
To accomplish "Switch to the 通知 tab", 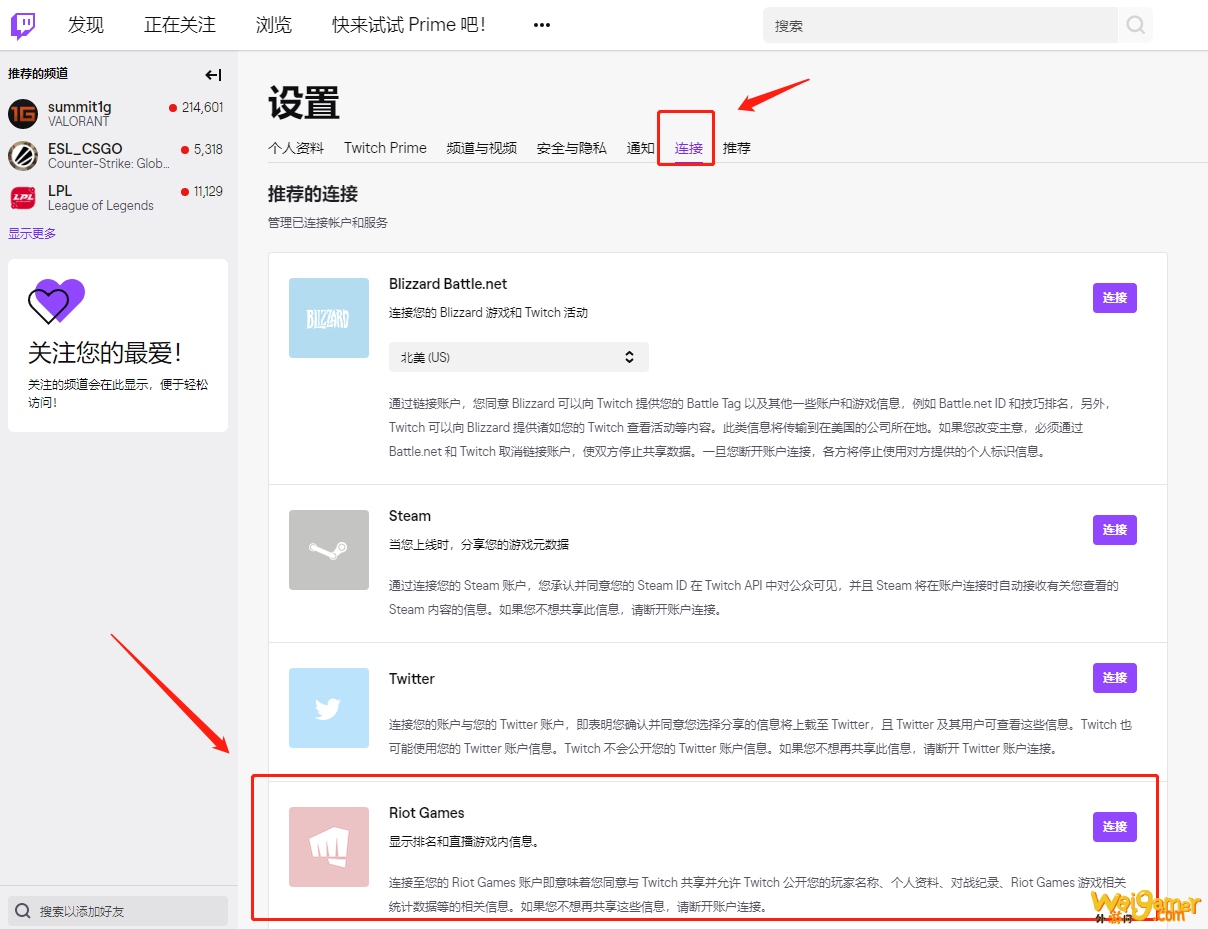I will click(x=640, y=148).
